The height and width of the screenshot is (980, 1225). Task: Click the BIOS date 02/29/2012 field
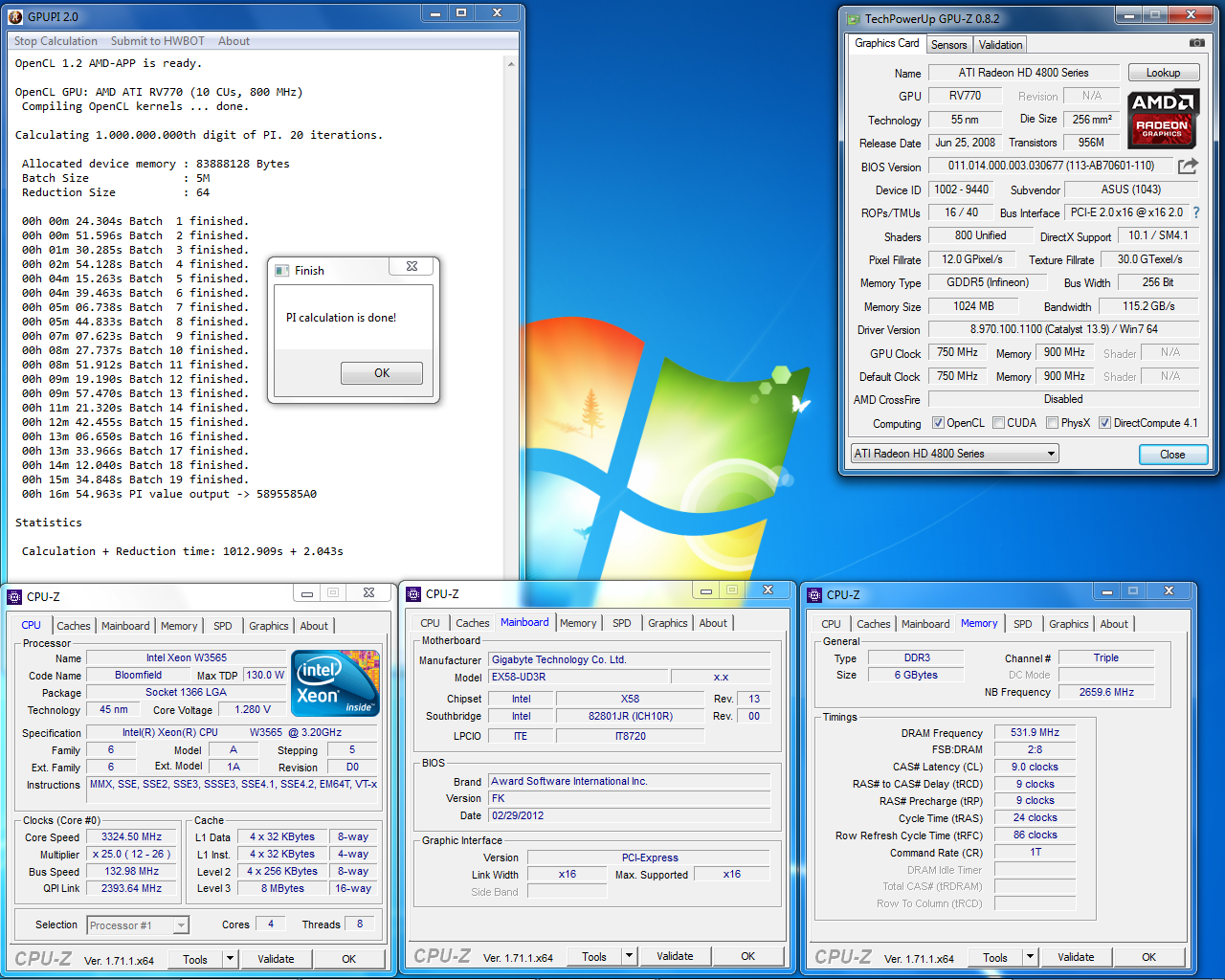pyautogui.click(x=629, y=815)
